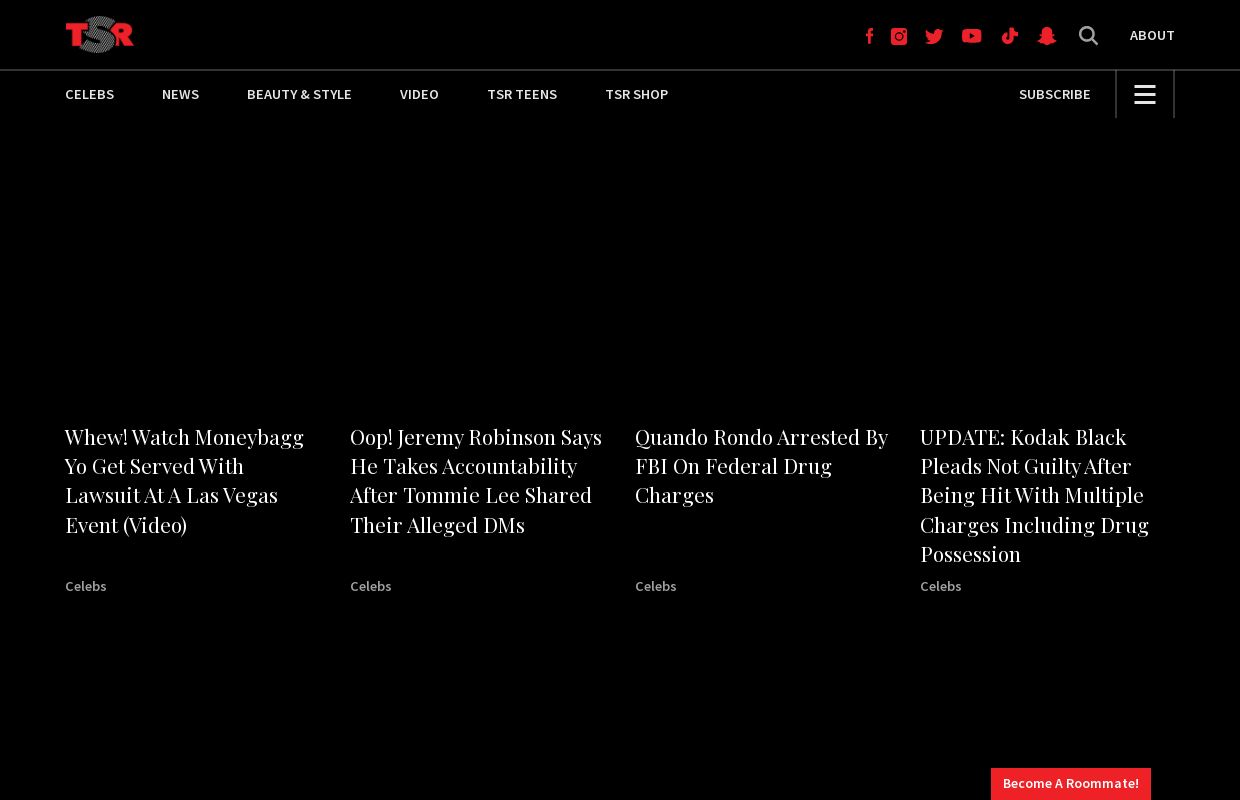Open The Shade Room Facebook page icon
The image size is (1240, 800).
coord(869,36)
